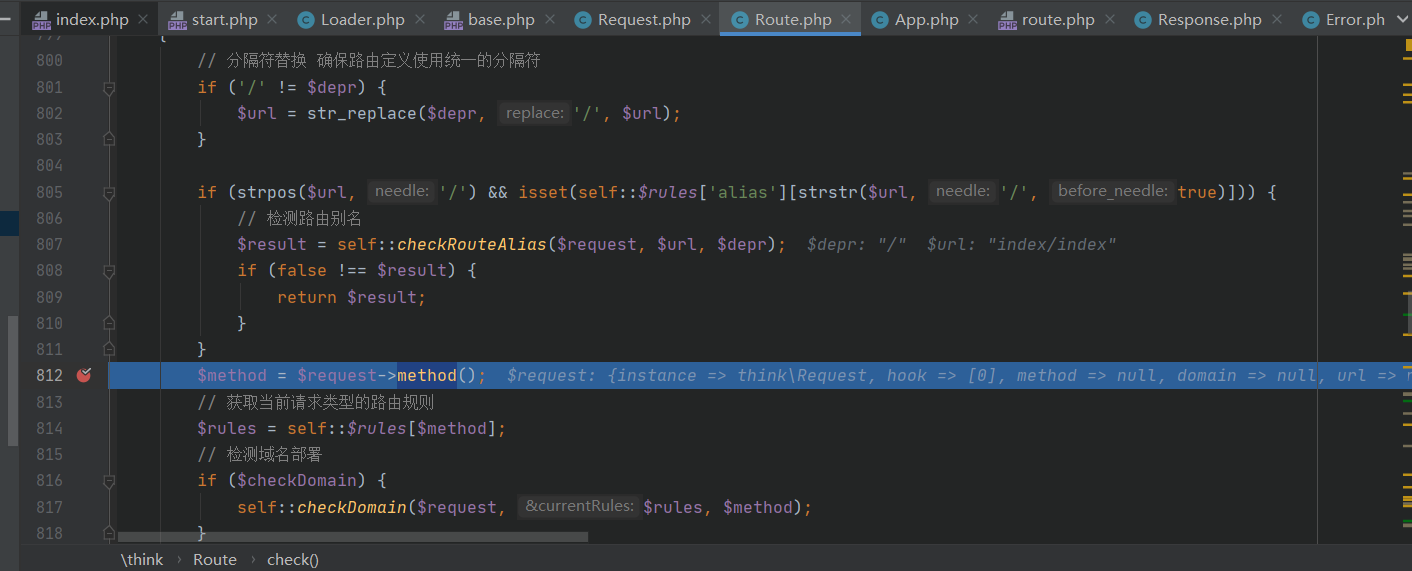Click the fold end marker at line 818
The width and height of the screenshot is (1412, 571).
click(x=109, y=533)
